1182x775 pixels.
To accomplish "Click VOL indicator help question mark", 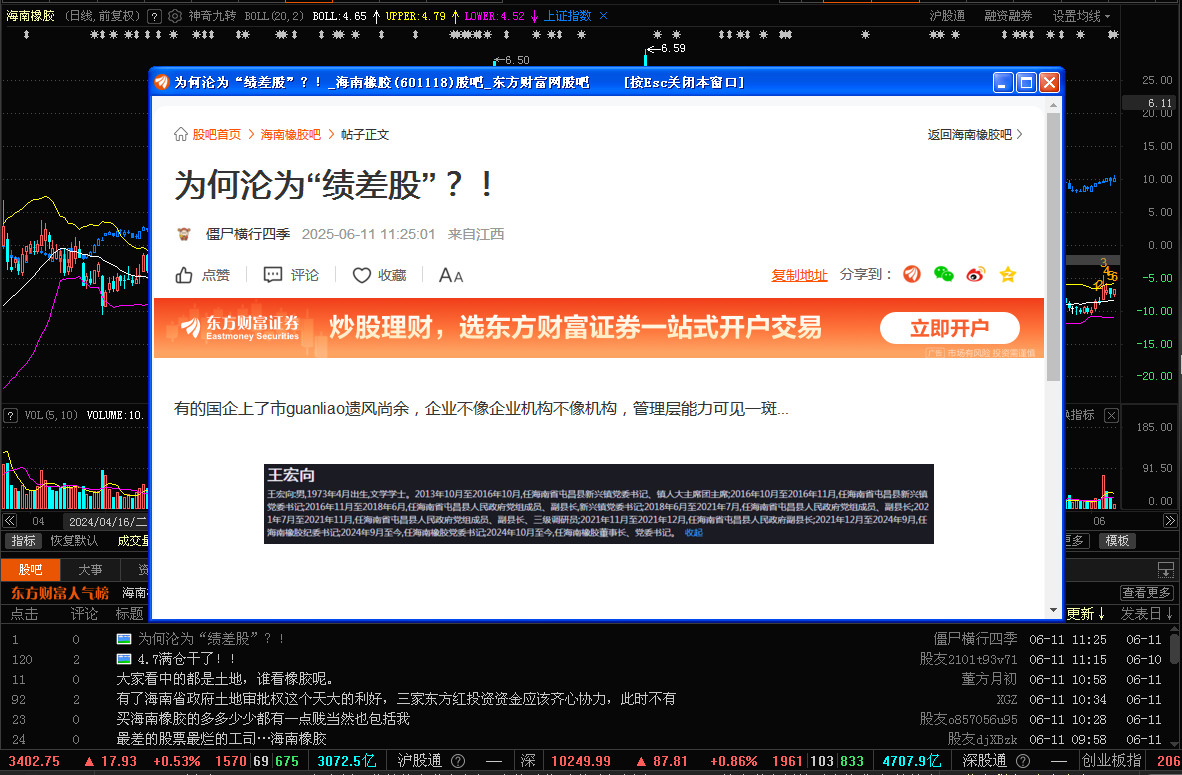I will (x=11, y=415).
